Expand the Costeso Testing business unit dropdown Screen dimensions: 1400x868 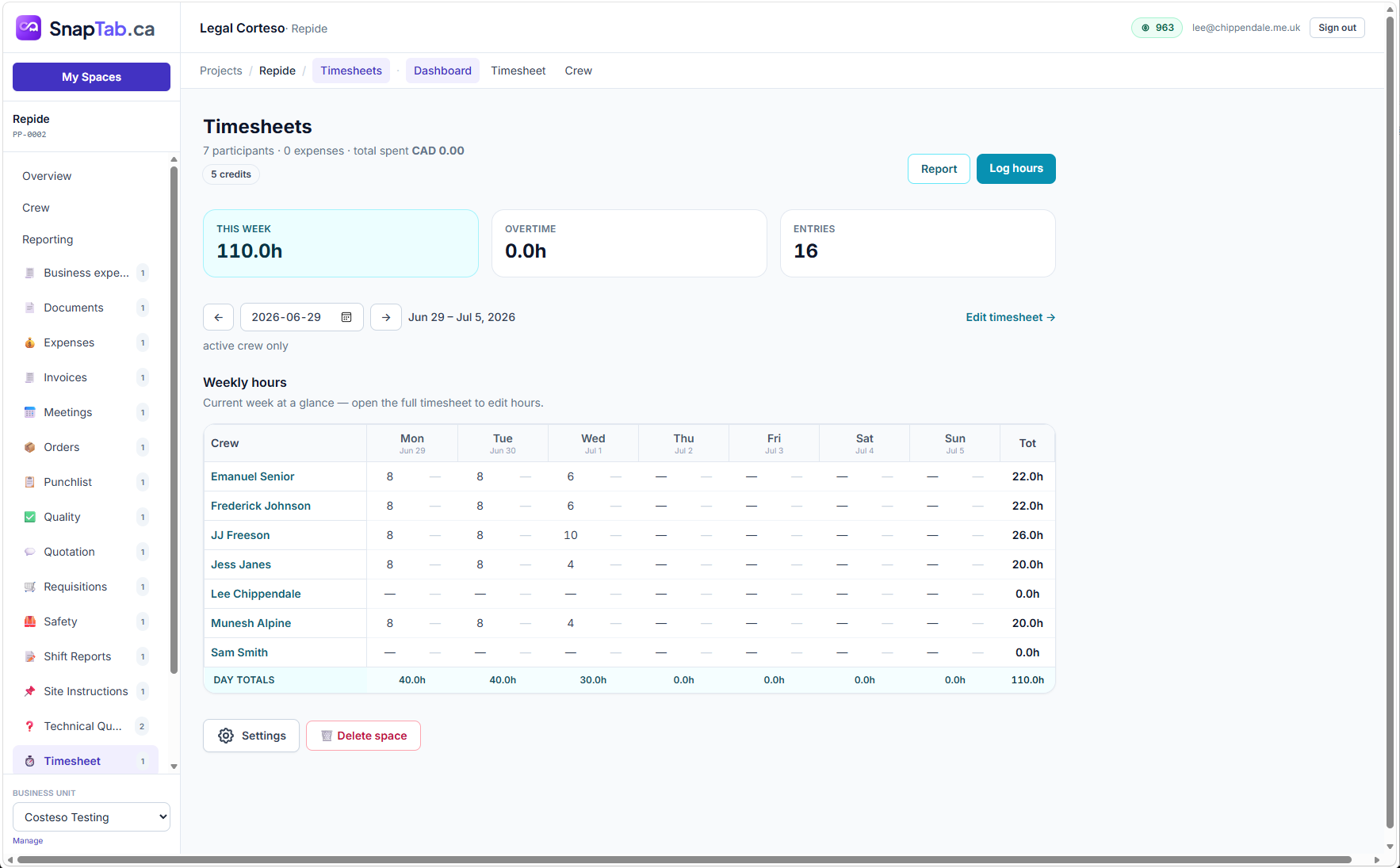click(x=91, y=817)
